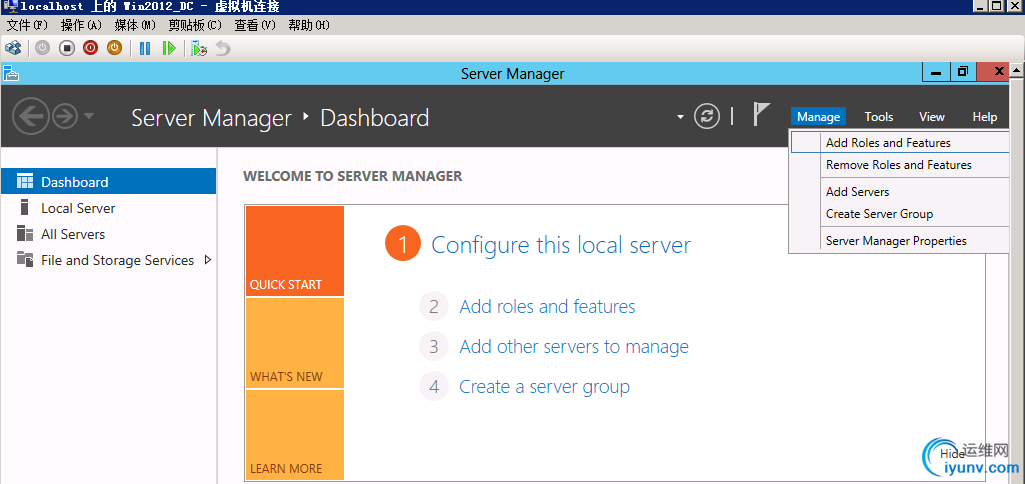Click the Revert undo arrow icon
Viewport: 1025px width, 484px height.
click(223, 48)
